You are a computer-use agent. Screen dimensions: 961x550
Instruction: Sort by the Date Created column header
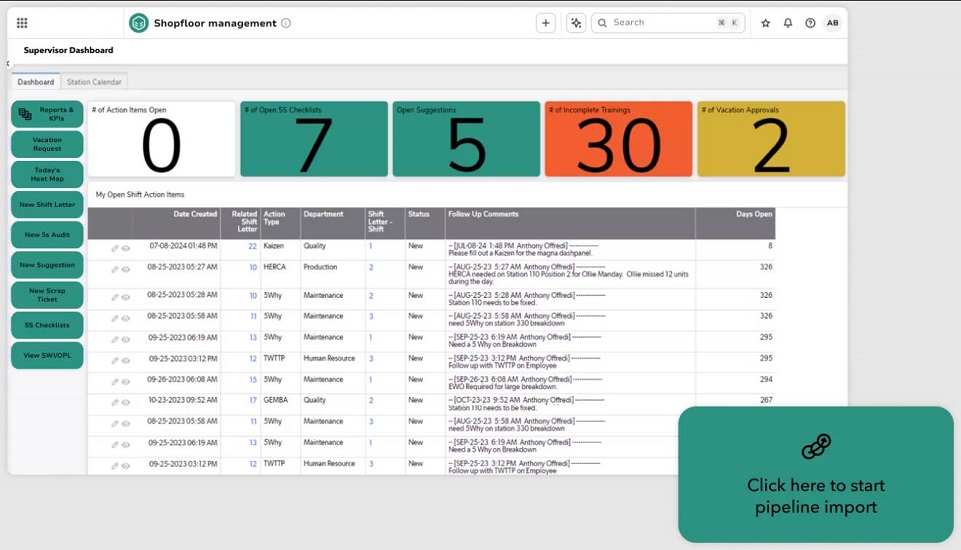click(195, 214)
